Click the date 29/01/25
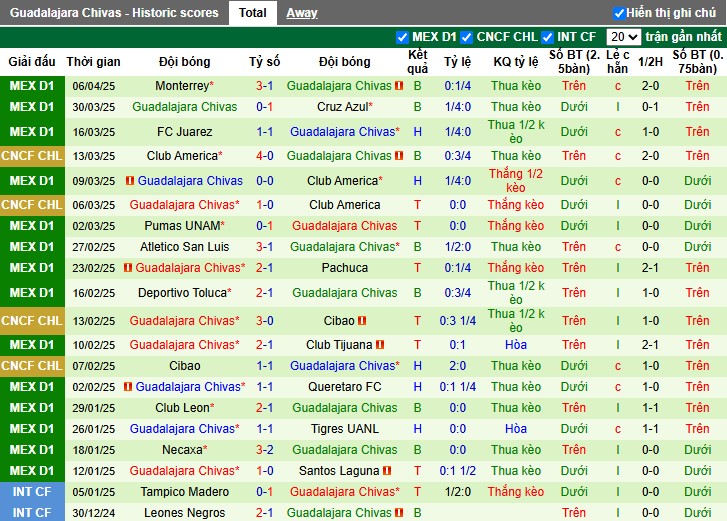727x521 pixels. tap(94, 408)
